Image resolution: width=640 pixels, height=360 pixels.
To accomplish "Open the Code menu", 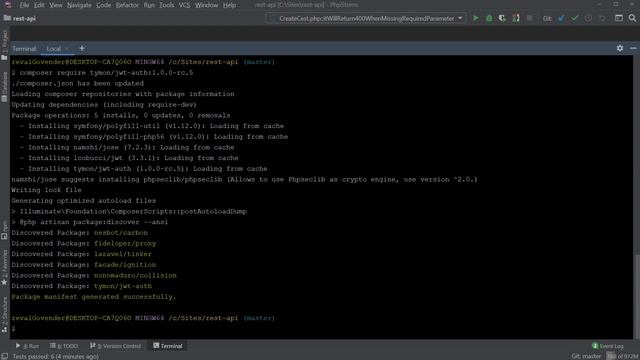I will [x=103, y=5].
